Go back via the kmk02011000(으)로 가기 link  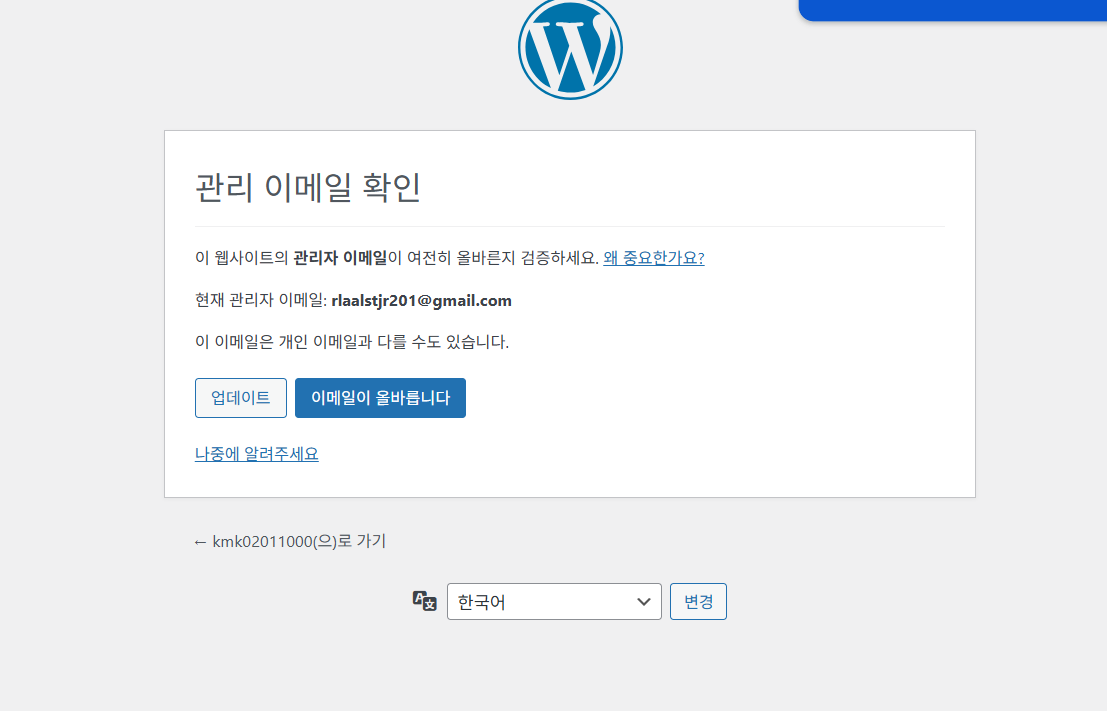290,541
